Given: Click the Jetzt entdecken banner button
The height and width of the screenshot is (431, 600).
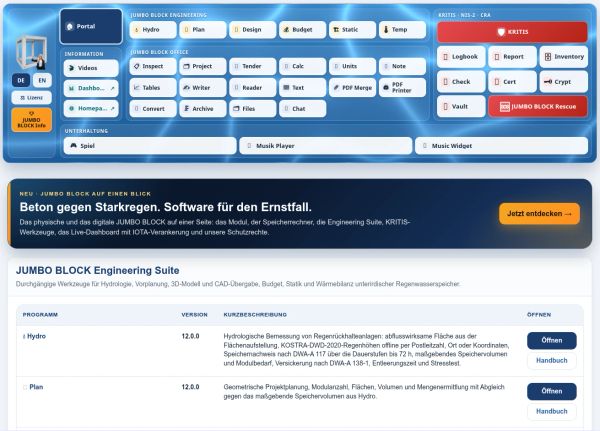Looking at the screenshot, I should (539, 214).
